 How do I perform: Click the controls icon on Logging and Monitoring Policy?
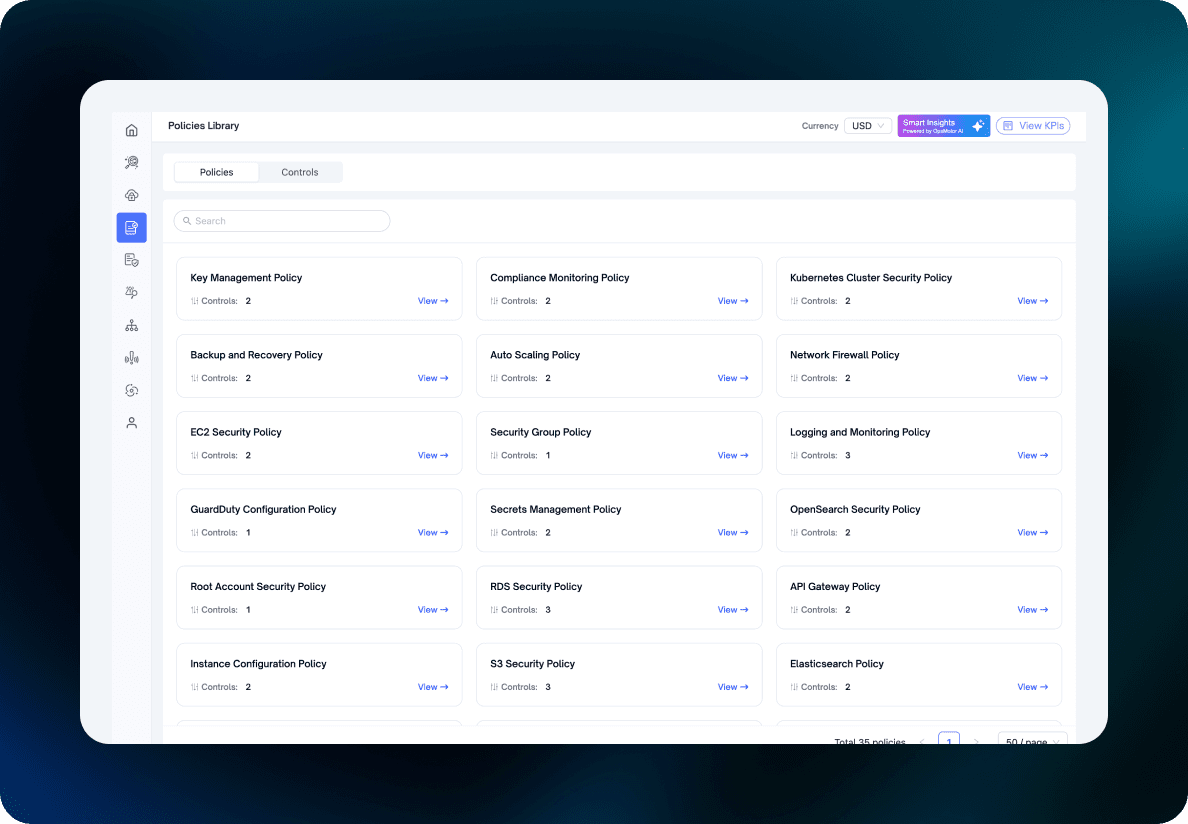pos(795,456)
